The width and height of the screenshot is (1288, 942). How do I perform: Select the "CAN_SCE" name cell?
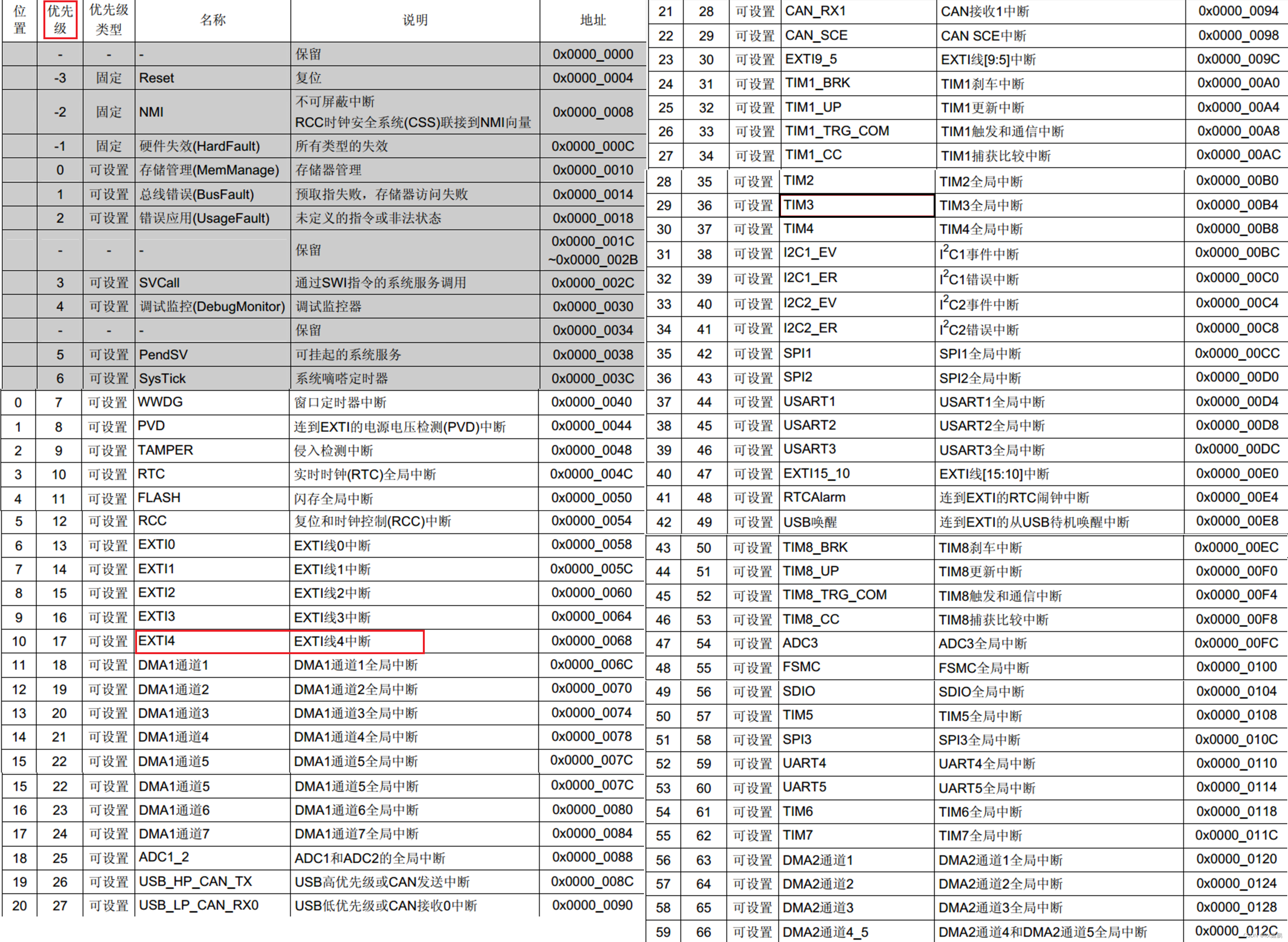point(858,36)
